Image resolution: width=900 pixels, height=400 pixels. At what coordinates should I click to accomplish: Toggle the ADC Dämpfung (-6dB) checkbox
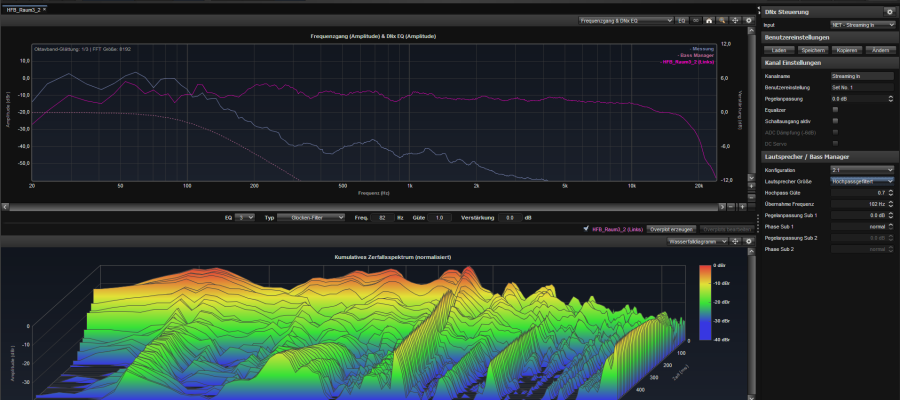coord(835,132)
